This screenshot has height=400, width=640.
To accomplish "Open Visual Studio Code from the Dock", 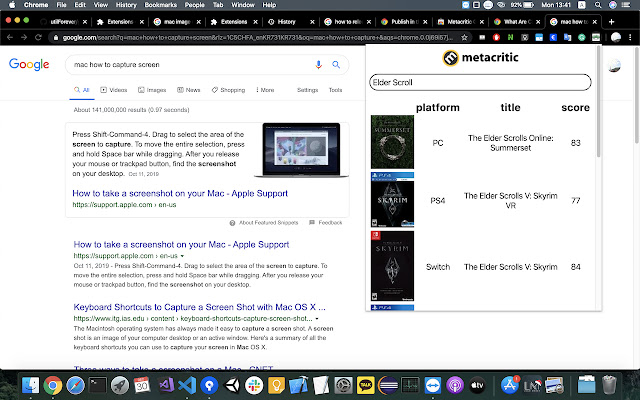I will point(187,385).
